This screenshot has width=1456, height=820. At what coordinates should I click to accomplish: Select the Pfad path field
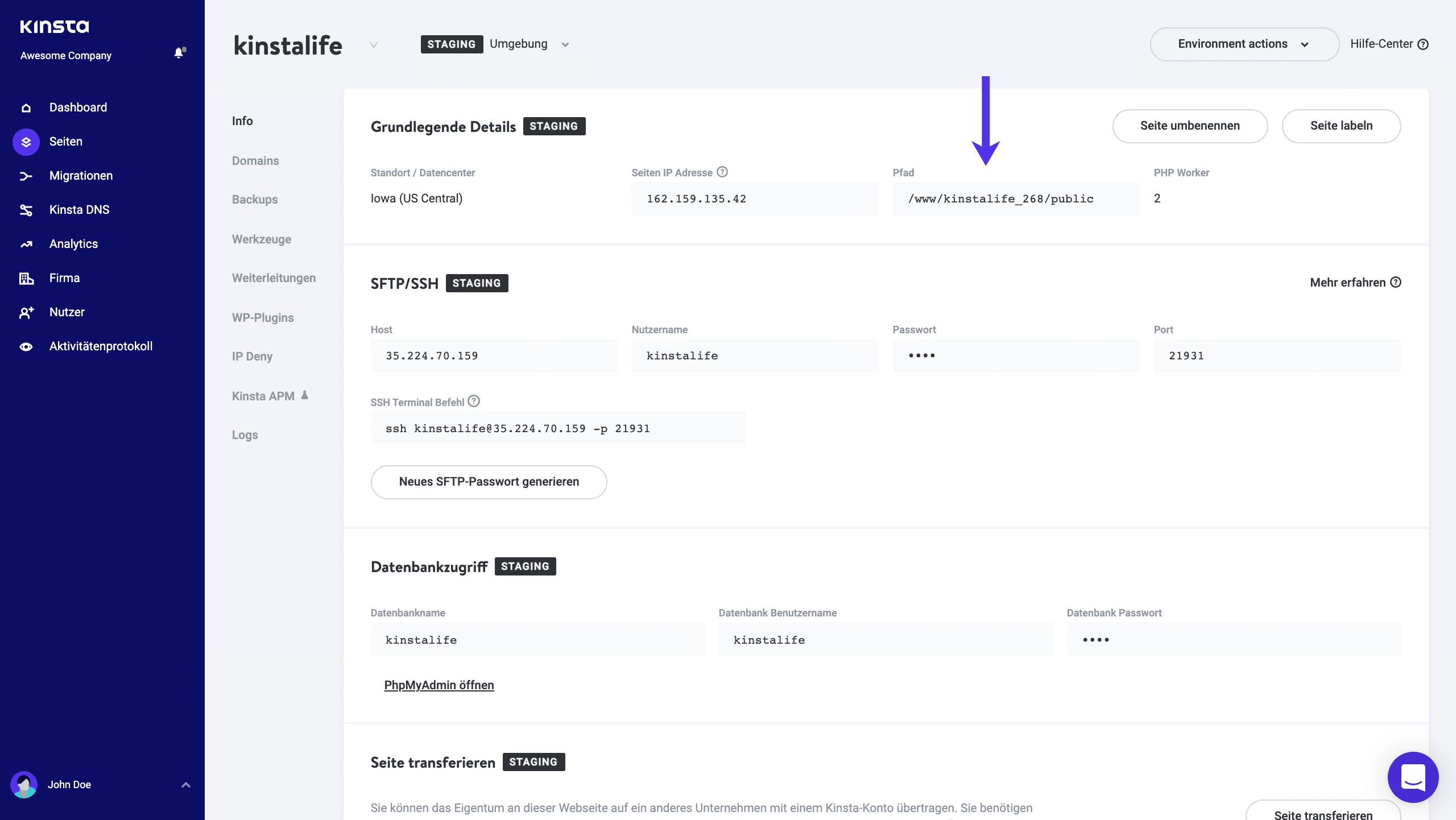1015,198
